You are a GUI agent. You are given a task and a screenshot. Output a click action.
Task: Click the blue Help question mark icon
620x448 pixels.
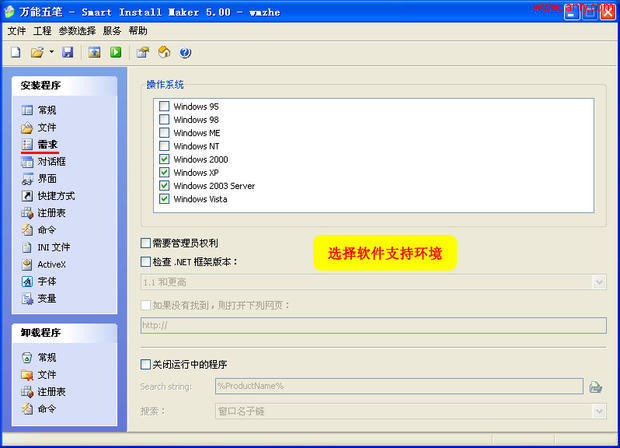coord(185,52)
